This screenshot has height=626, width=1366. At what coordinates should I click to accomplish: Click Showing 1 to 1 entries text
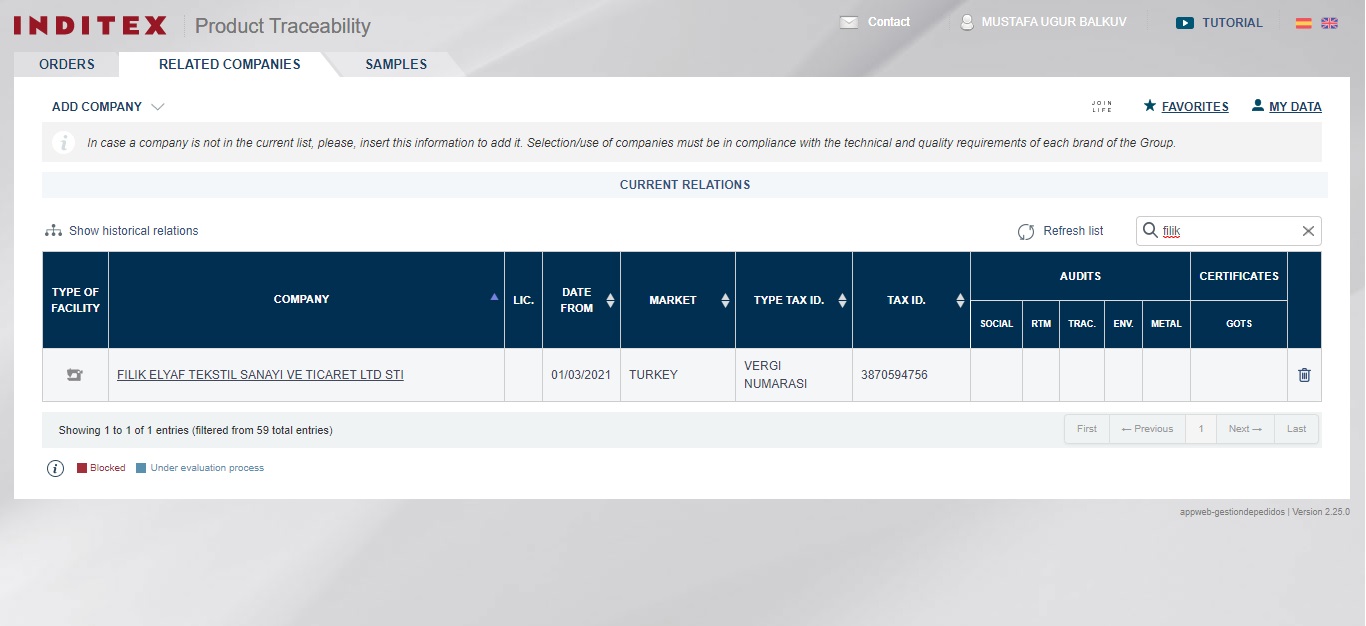[x=196, y=431]
